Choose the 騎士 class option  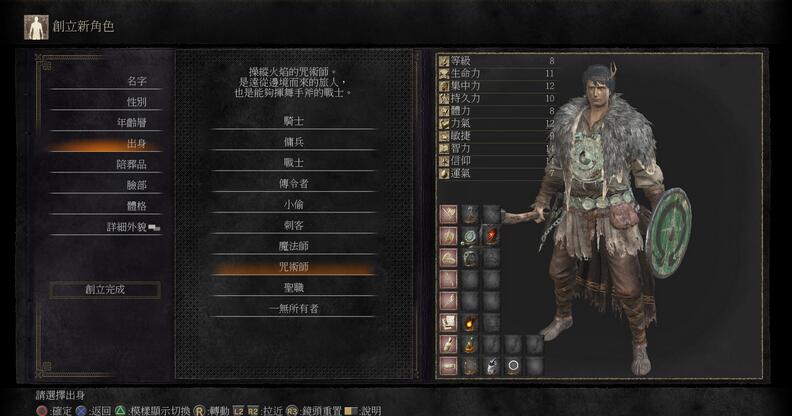click(x=293, y=121)
